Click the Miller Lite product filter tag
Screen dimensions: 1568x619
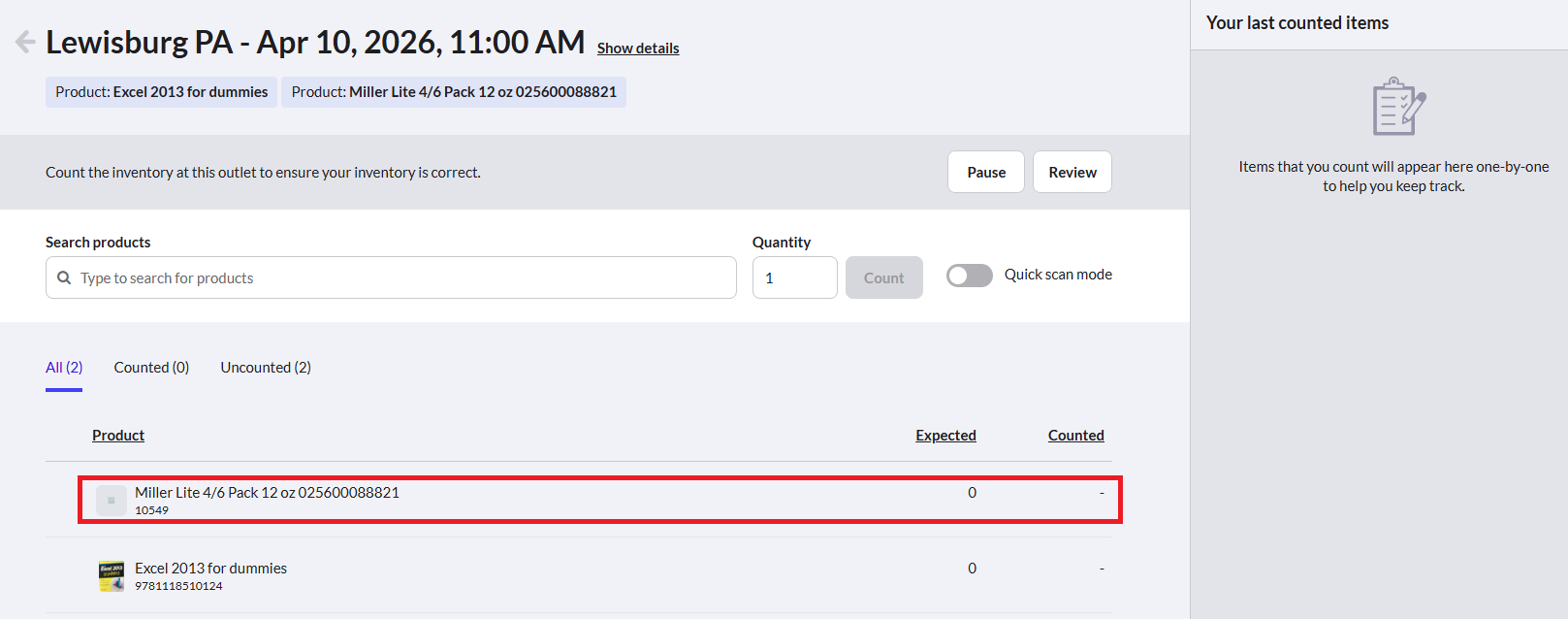coord(454,92)
